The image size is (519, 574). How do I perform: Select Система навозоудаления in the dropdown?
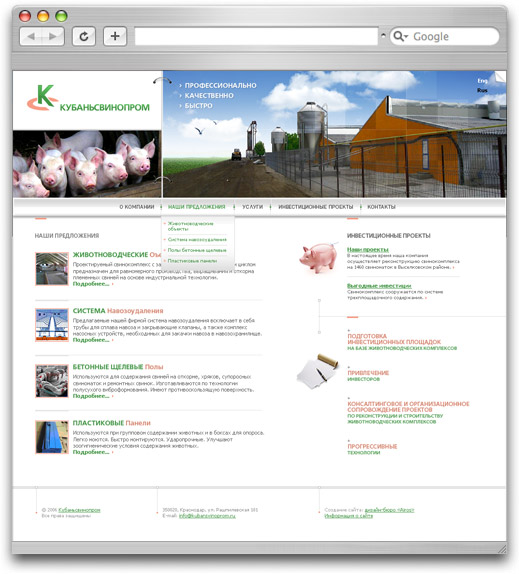197,239
